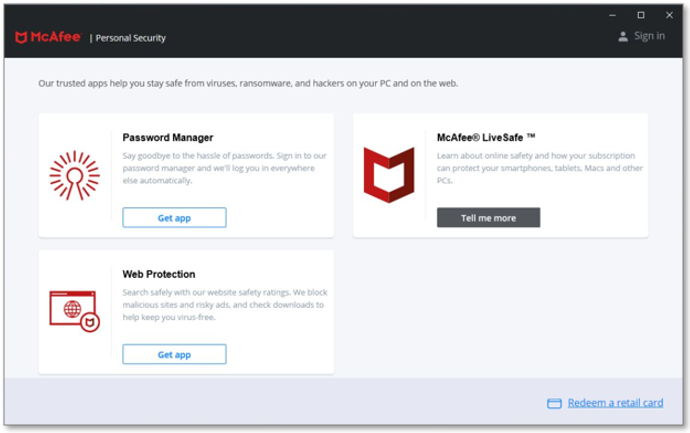Click the 'Learn about online safety' description
This screenshot has width=690, height=433.
click(x=540, y=168)
